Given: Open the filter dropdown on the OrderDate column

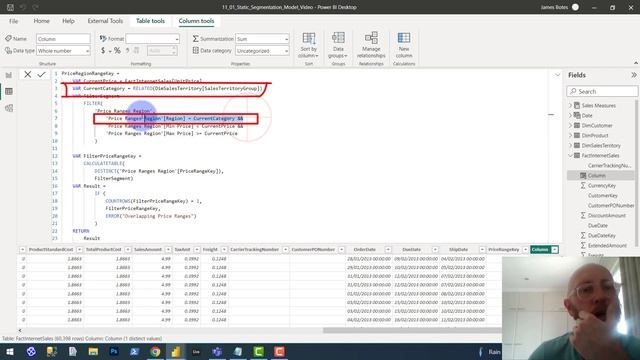Looking at the screenshot, I should (388, 249).
